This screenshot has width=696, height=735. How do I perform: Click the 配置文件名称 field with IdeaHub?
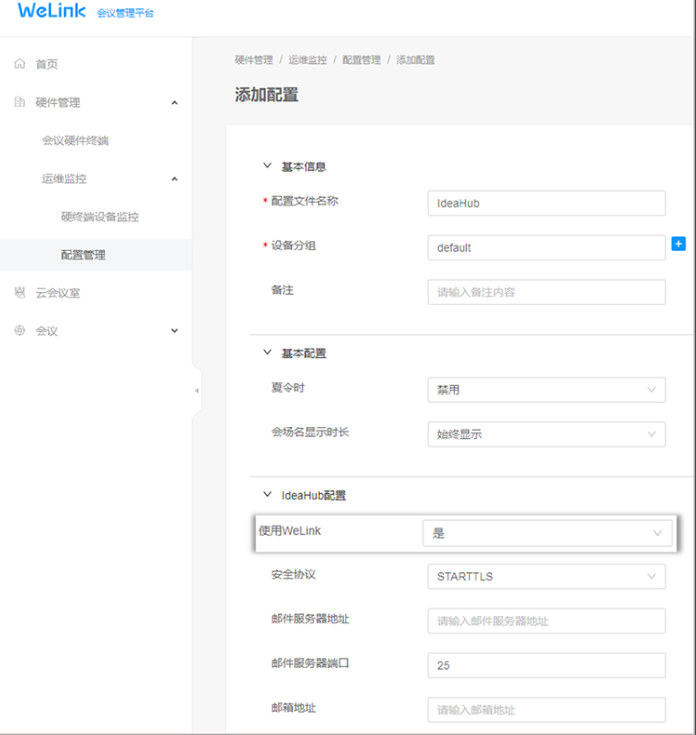546,203
